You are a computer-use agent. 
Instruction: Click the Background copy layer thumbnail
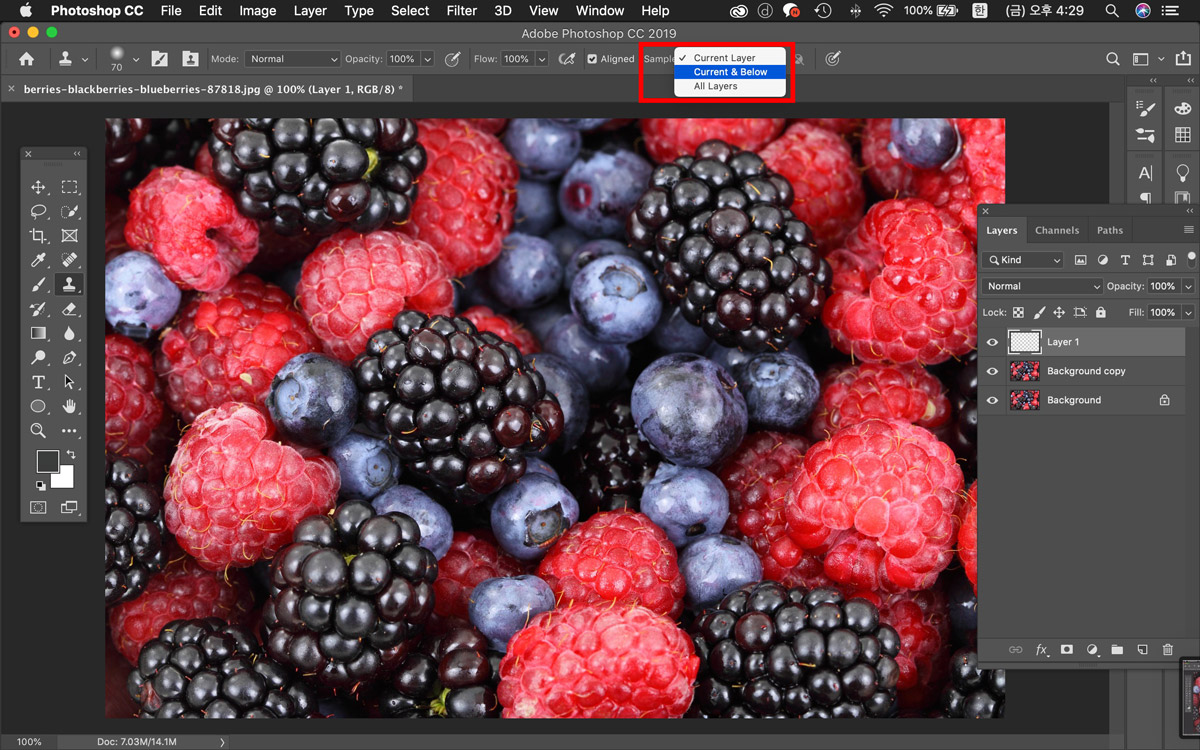click(x=1025, y=371)
